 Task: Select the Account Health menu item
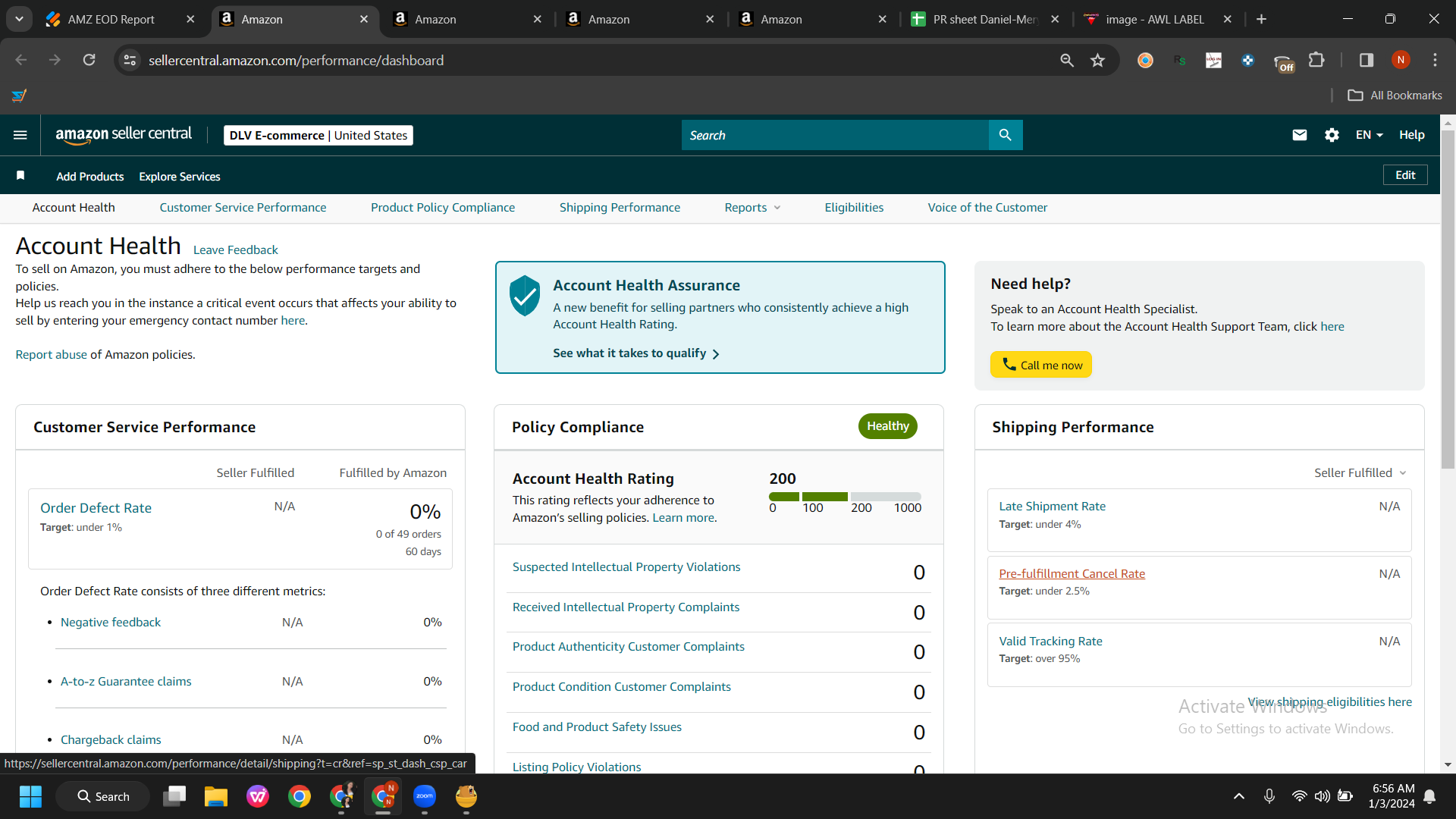tap(74, 208)
